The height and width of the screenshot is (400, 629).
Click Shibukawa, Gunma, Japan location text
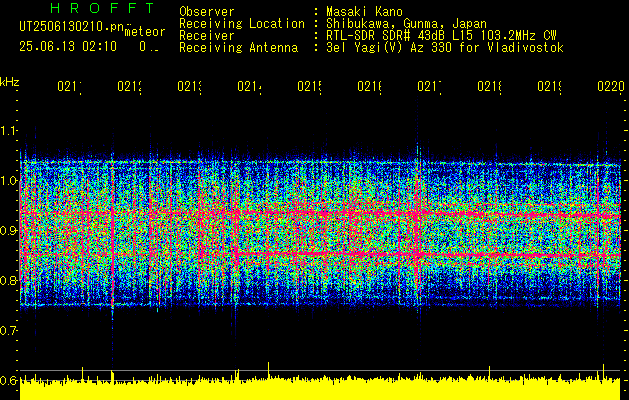pyautogui.click(x=406, y=24)
